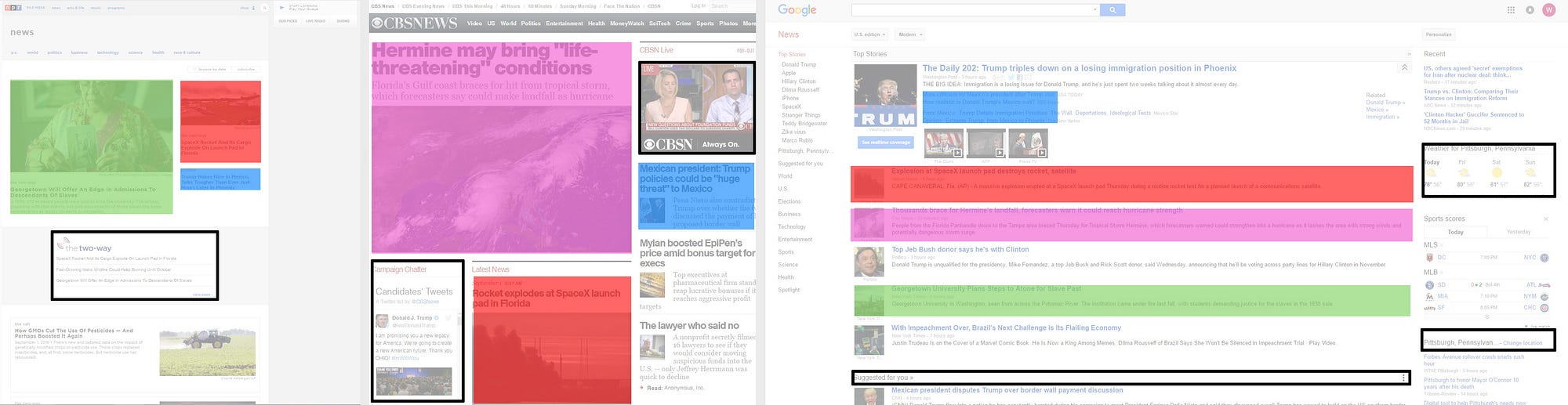This screenshot has width=1568, height=405.
Task: Click the Chicago Cubs team logo
Action: 1544,308
